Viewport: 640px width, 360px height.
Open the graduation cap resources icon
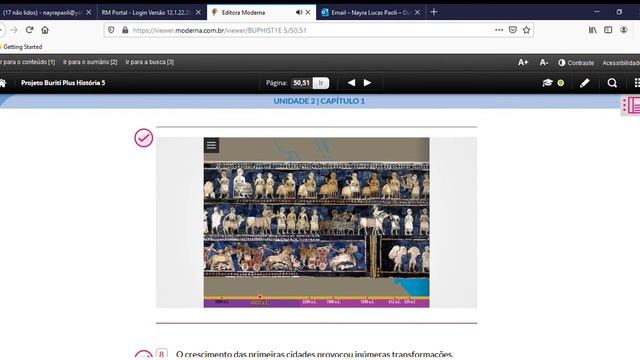pyautogui.click(x=547, y=83)
